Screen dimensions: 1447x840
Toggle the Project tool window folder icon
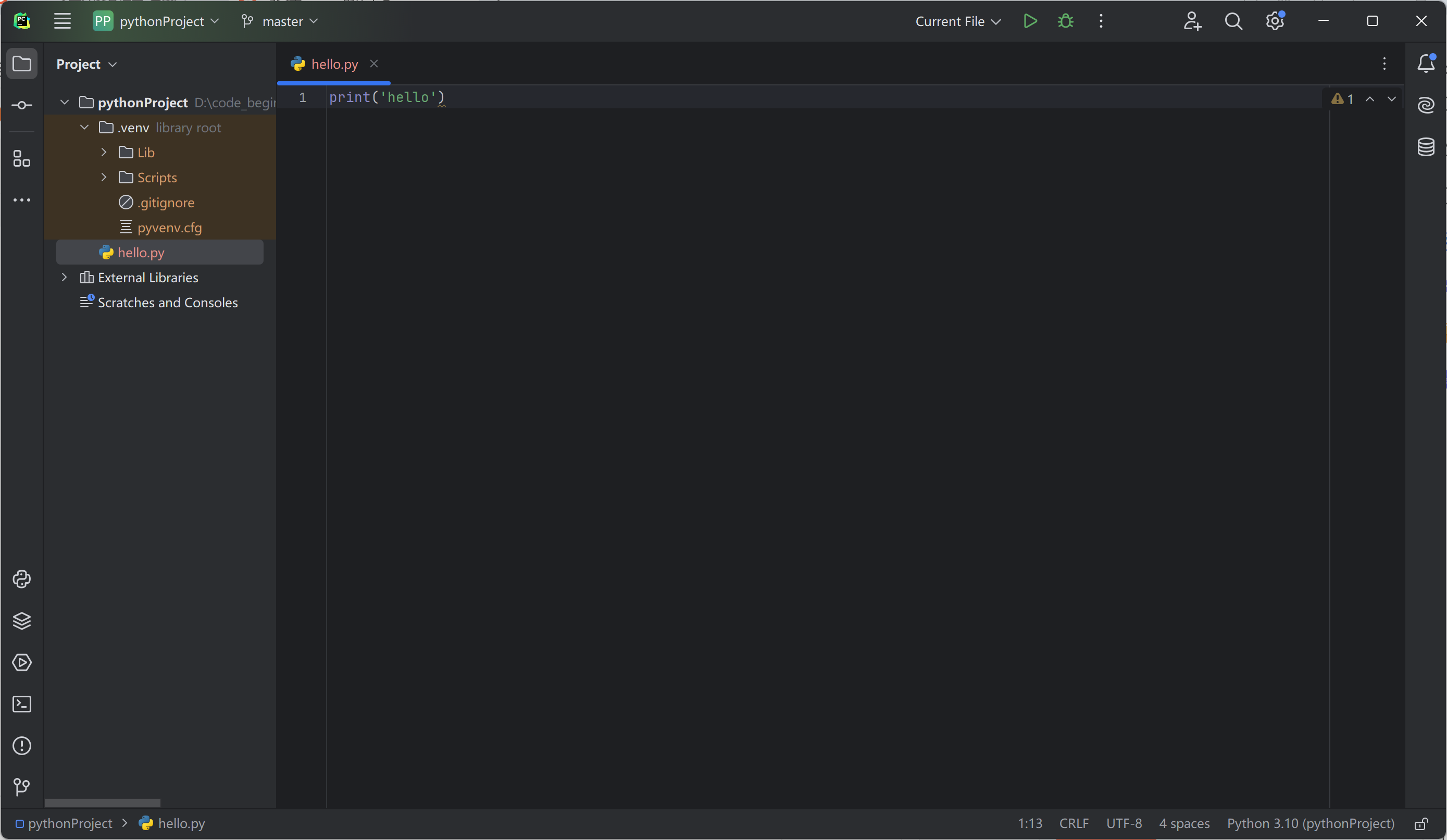[22, 64]
